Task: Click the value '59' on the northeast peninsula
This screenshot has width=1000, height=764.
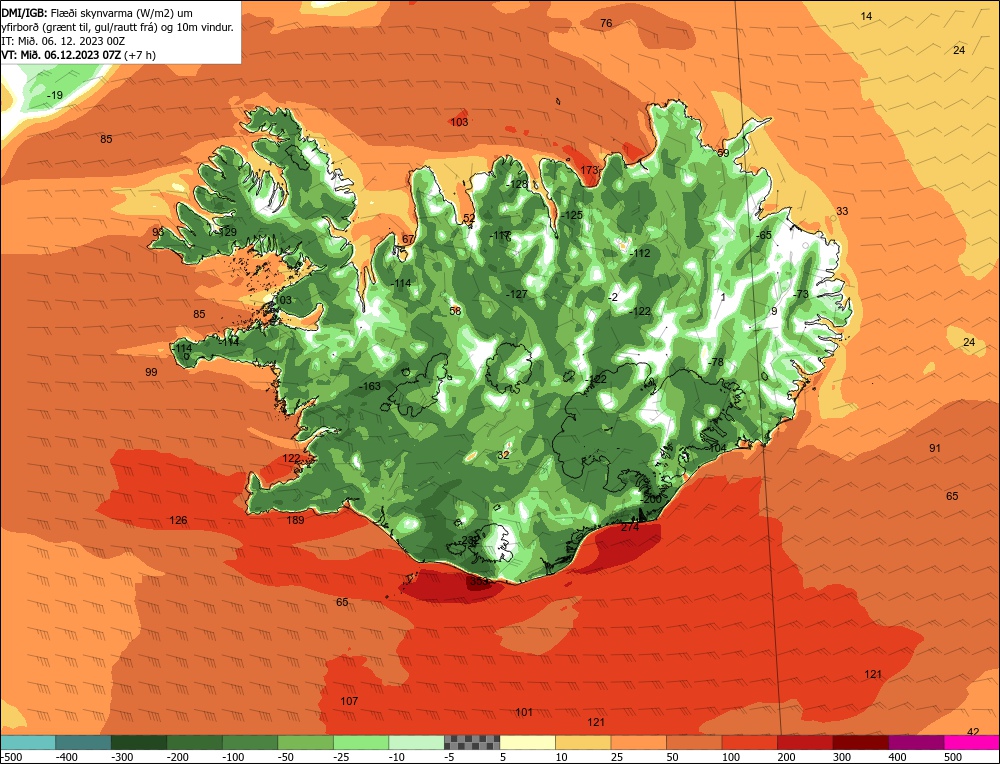Action: [x=723, y=153]
